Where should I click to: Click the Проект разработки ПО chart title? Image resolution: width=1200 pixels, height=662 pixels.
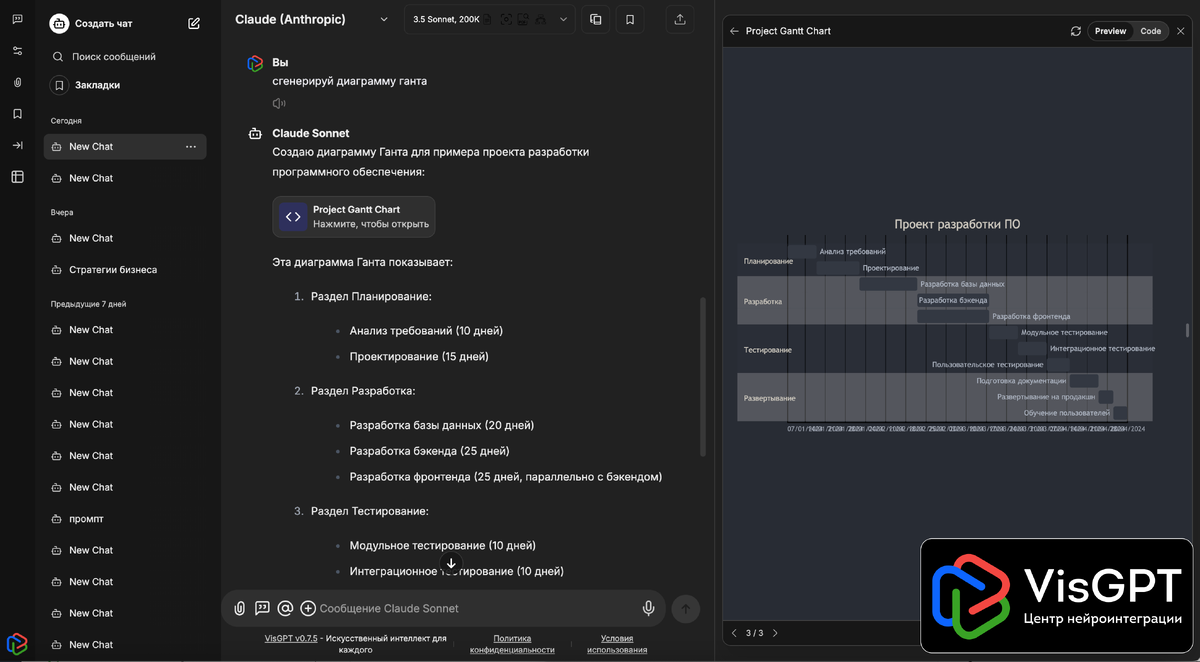(957, 224)
